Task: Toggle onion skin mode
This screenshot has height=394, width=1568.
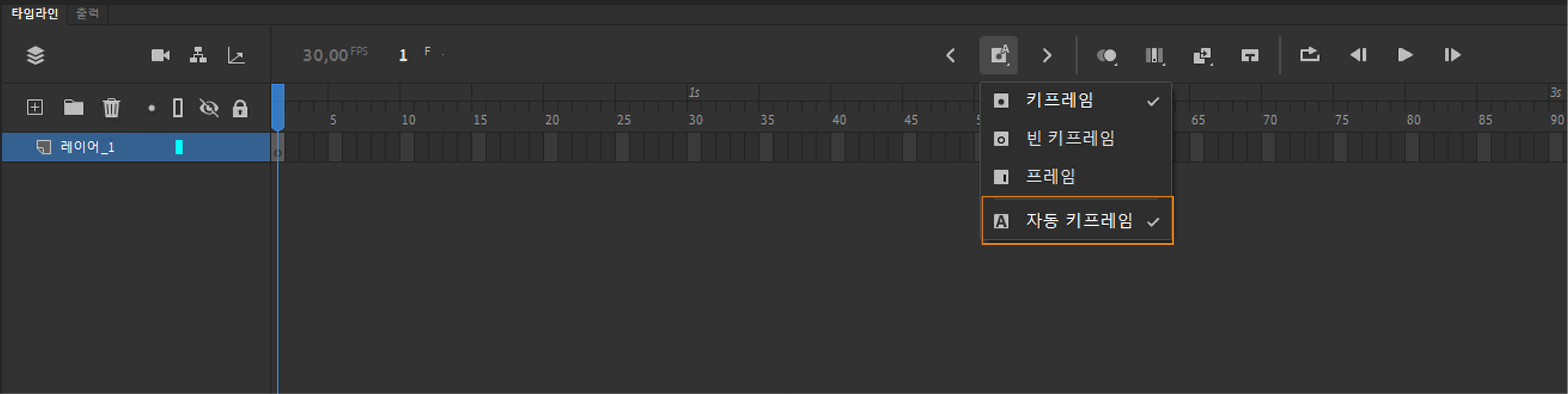Action: tap(1106, 55)
